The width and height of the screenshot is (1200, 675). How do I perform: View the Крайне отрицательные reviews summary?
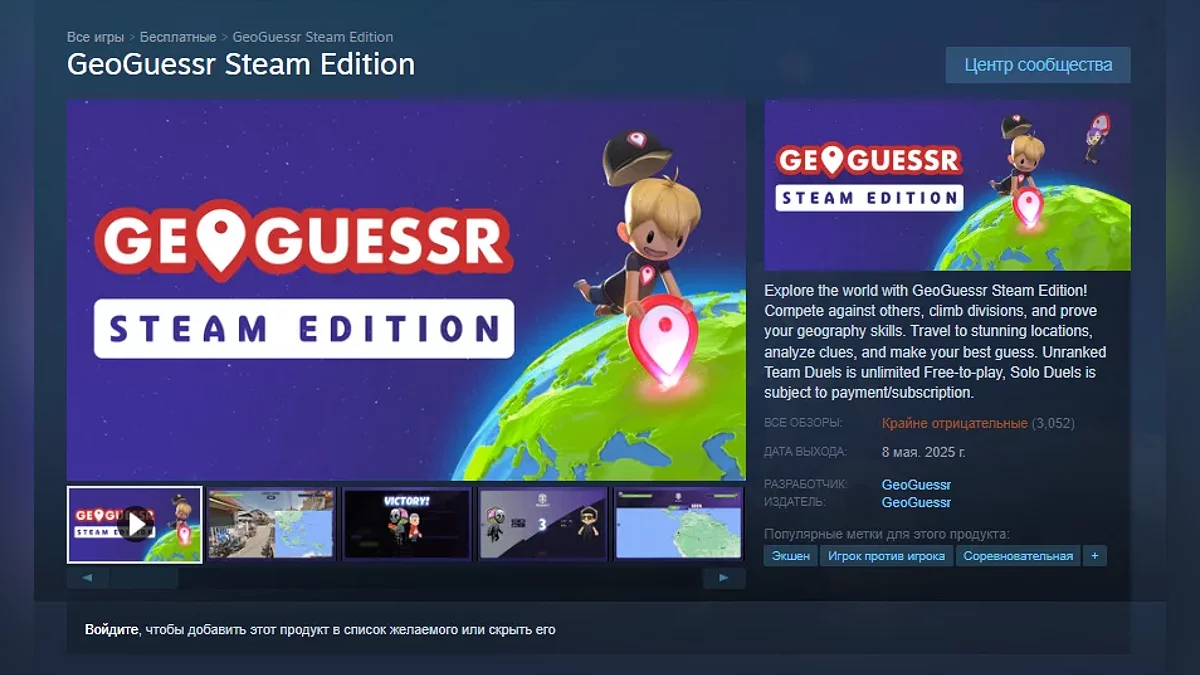(x=954, y=423)
